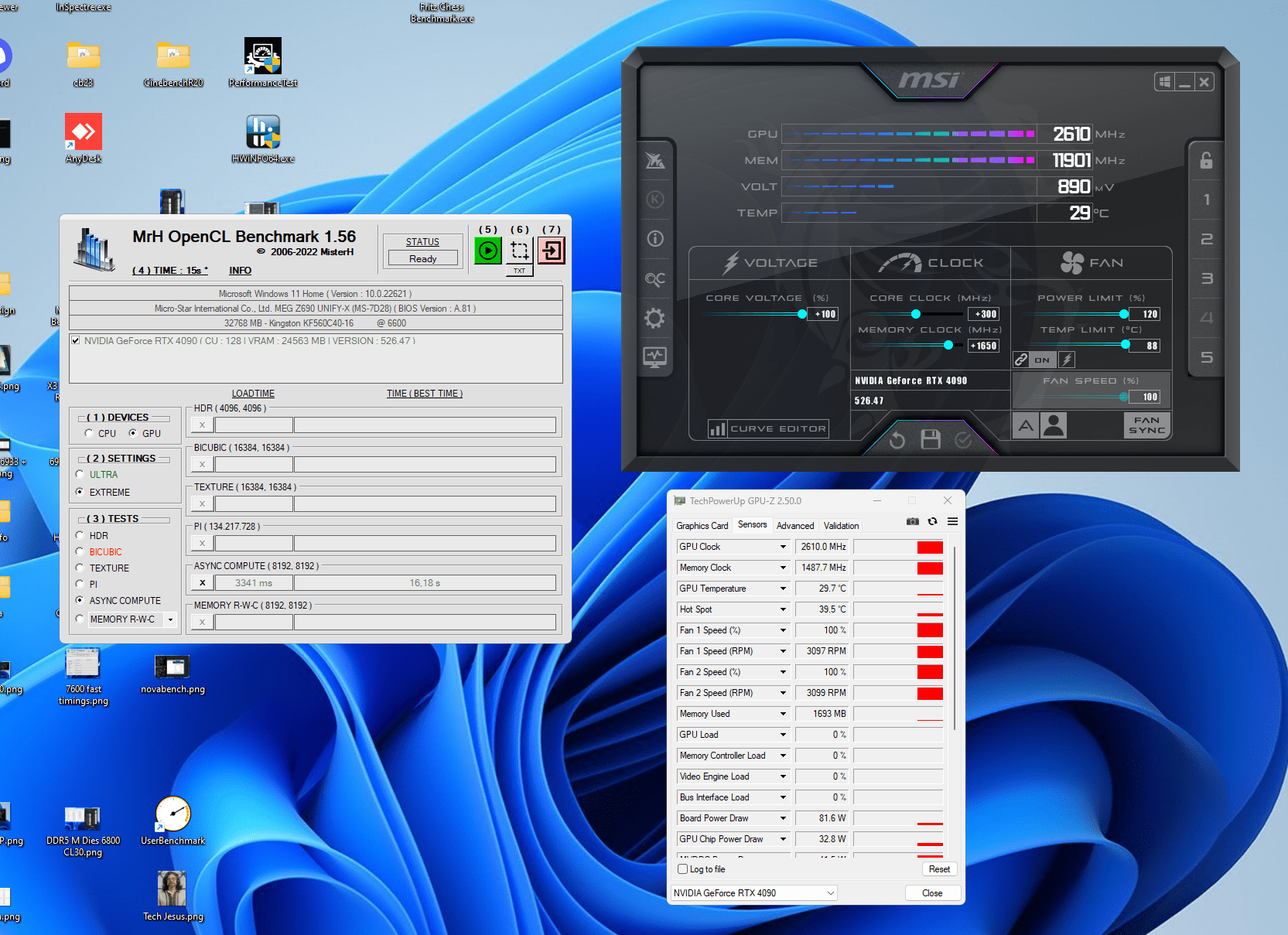Expand the Board Power Draw sensor dropdown
The height and width of the screenshot is (935, 1288).
783,818
